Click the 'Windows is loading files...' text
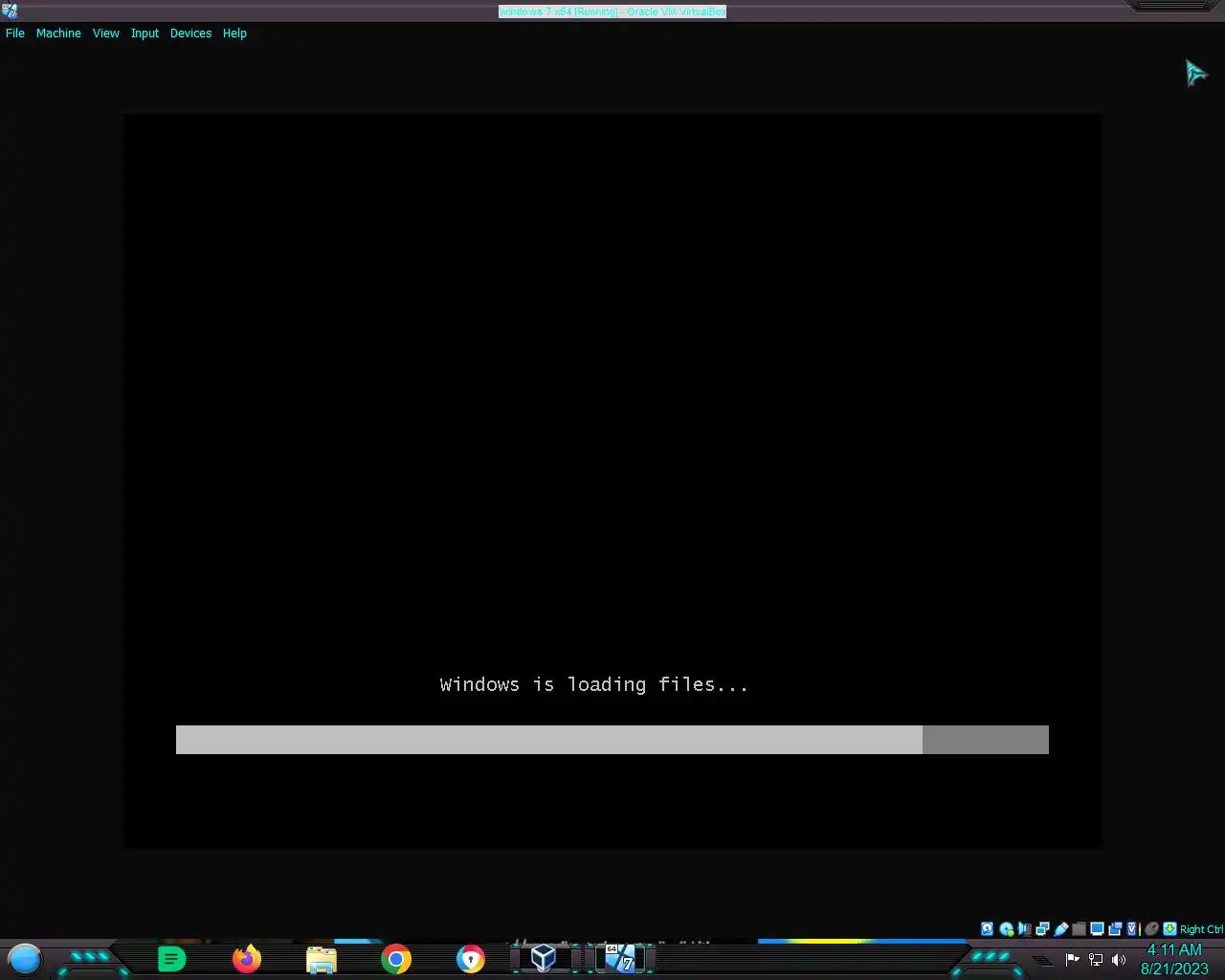1225x980 pixels. [x=594, y=684]
